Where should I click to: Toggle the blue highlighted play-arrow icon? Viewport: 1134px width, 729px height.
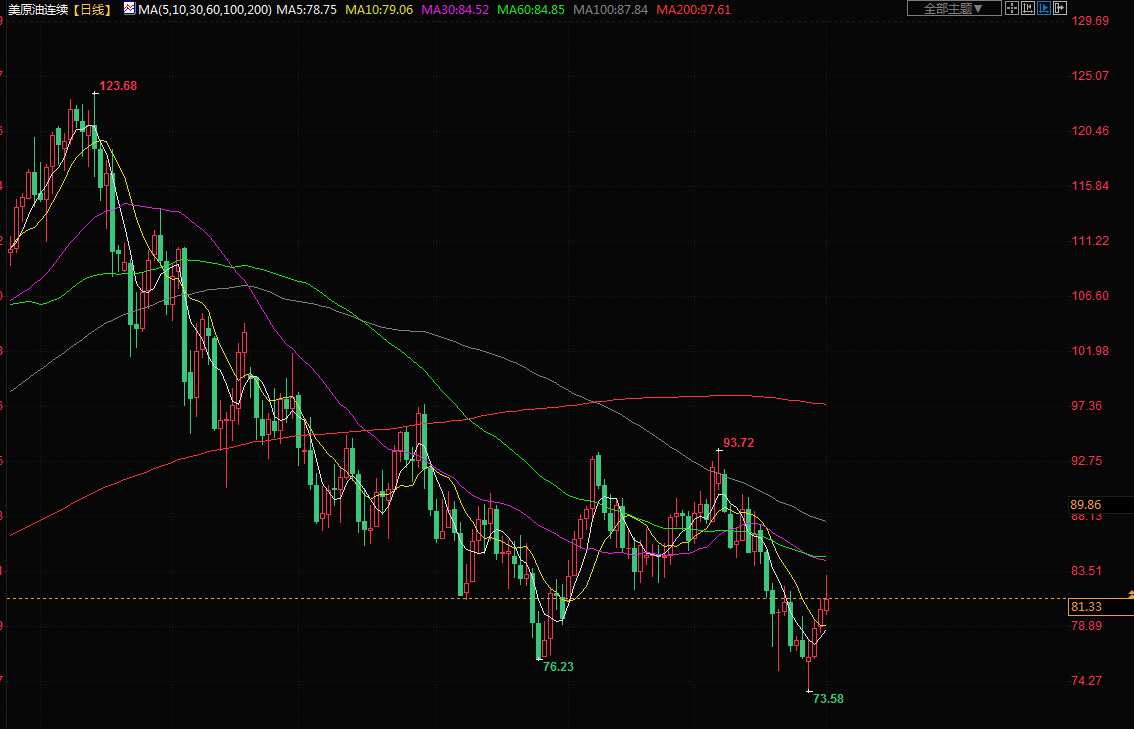[x=1045, y=8]
